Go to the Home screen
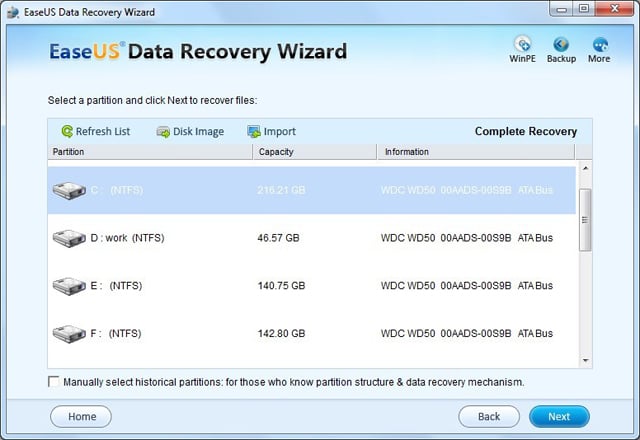The image size is (640, 440). click(x=81, y=416)
